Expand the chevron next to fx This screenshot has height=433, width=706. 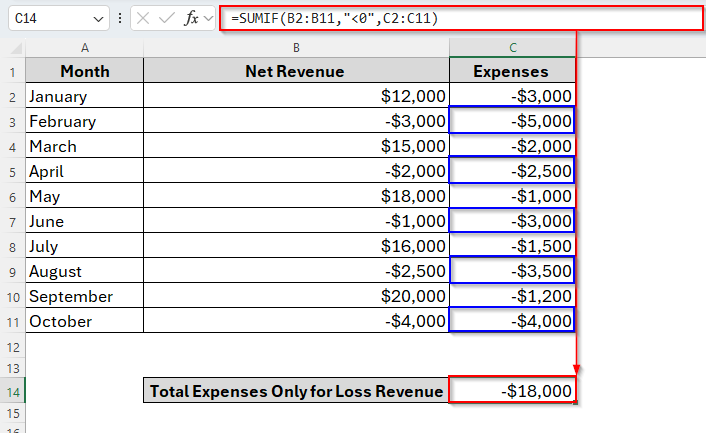point(209,18)
